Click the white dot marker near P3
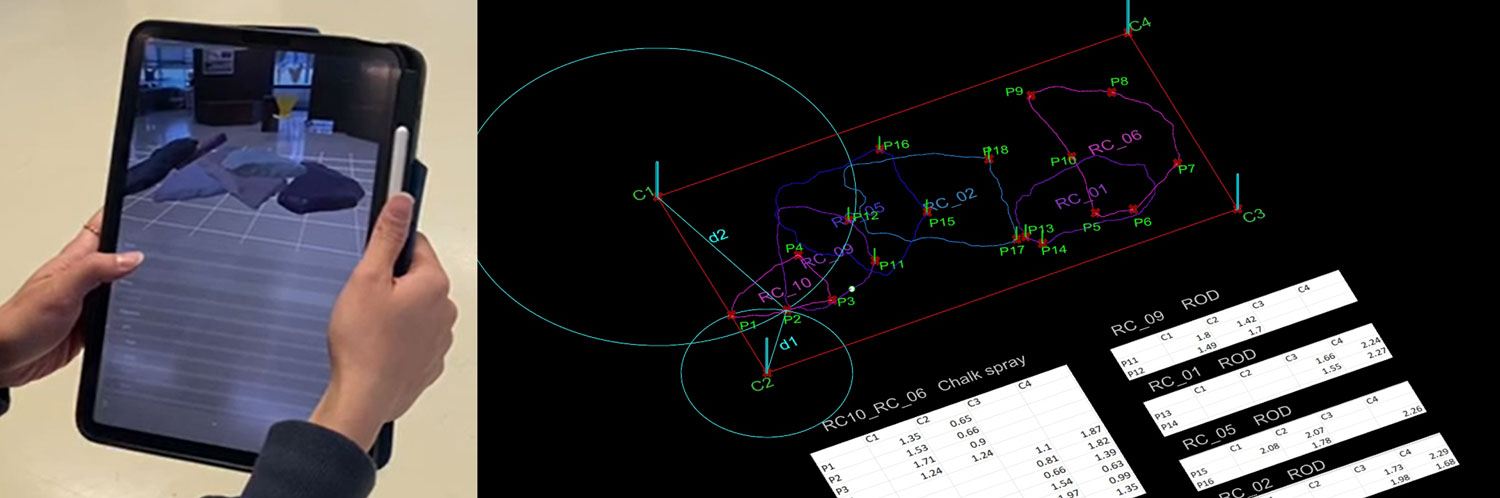 (851, 288)
